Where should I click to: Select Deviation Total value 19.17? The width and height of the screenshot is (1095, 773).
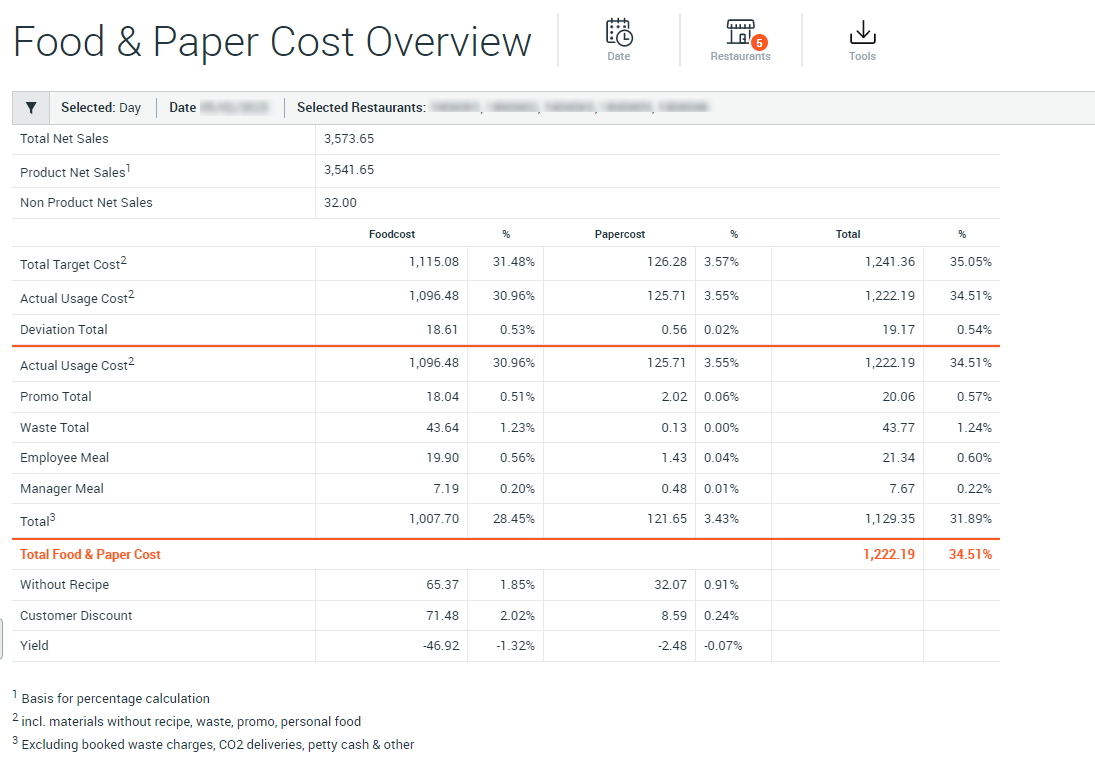tap(898, 330)
